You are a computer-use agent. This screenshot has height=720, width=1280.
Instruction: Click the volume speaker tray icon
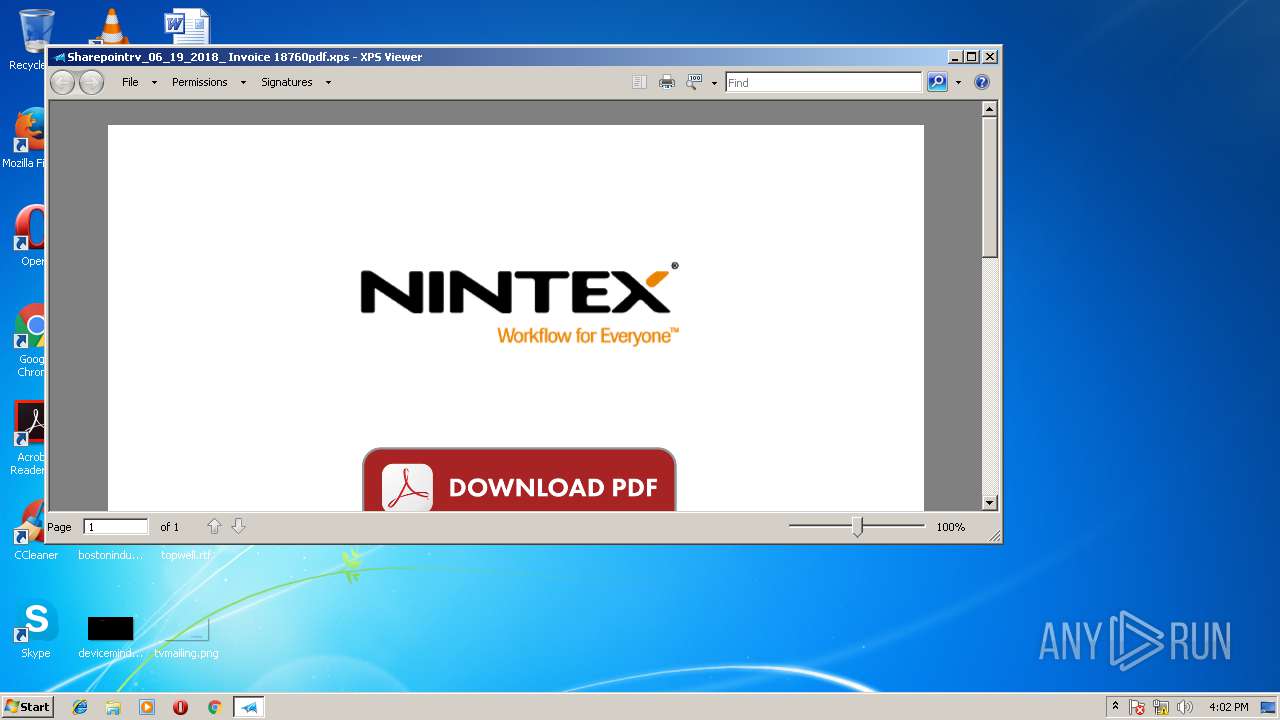(1186, 707)
